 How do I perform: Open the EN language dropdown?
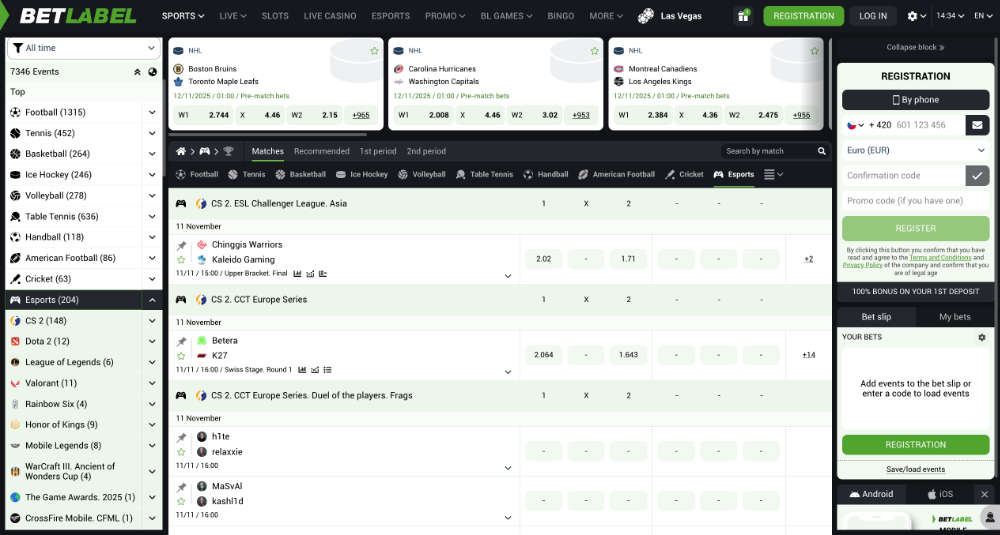(983, 16)
